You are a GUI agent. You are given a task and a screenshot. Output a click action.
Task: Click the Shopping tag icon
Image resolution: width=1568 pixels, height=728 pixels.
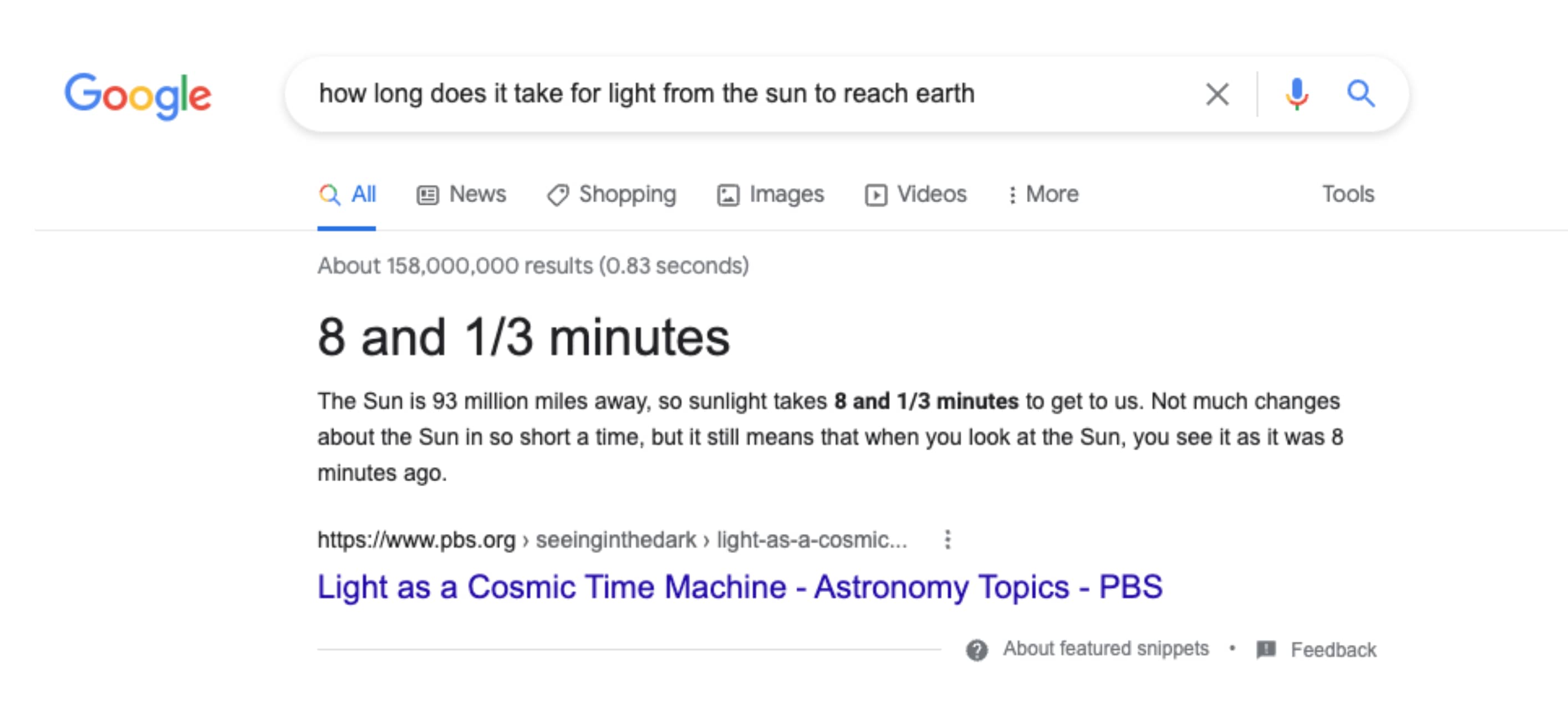557,195
